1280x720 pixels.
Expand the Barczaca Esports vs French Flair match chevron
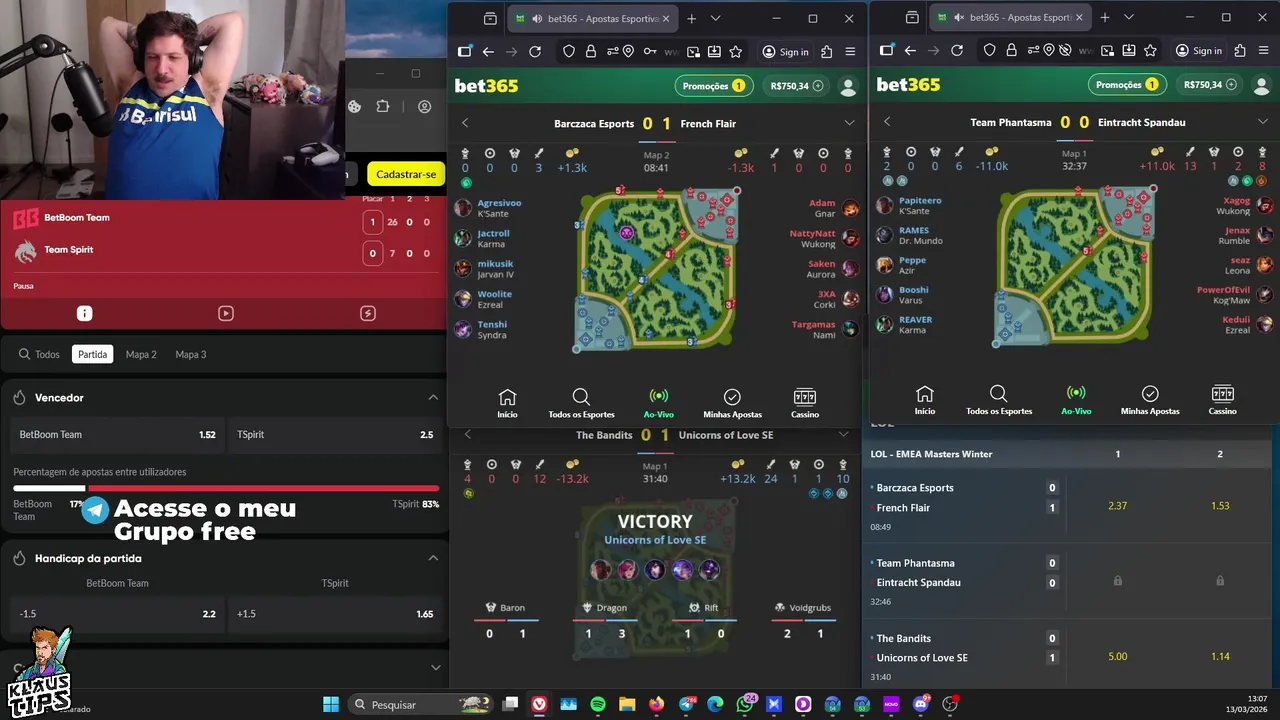[x=849, y=123]
